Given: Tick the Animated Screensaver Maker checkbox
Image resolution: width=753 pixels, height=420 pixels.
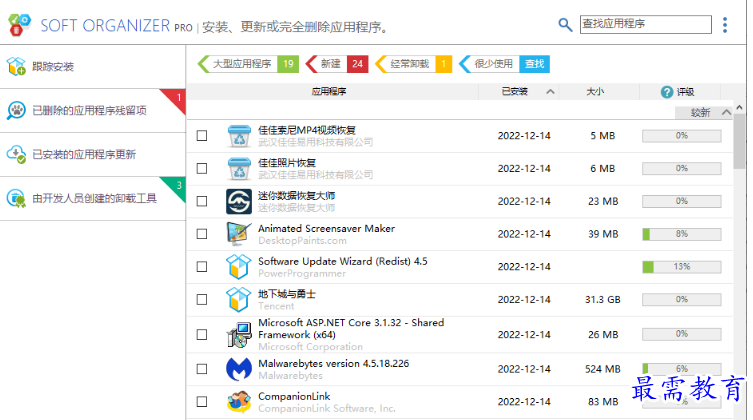Looking at the screenshot, I should (202, 234).
